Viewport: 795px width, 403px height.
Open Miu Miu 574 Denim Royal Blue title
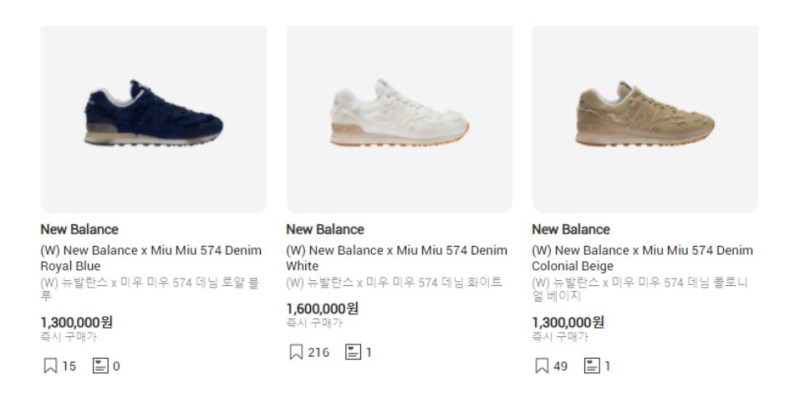[151, 258]
